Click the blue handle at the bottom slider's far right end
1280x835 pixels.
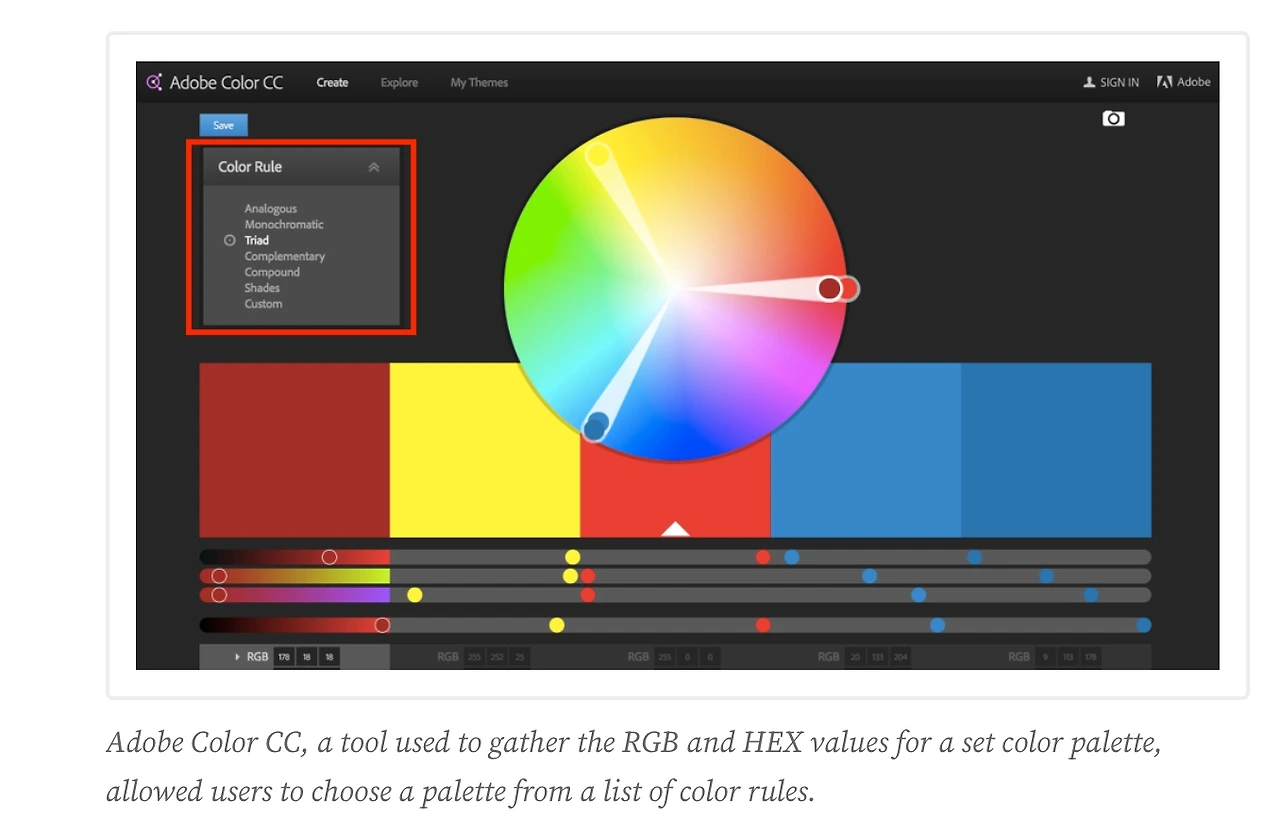coord(1144,625)
